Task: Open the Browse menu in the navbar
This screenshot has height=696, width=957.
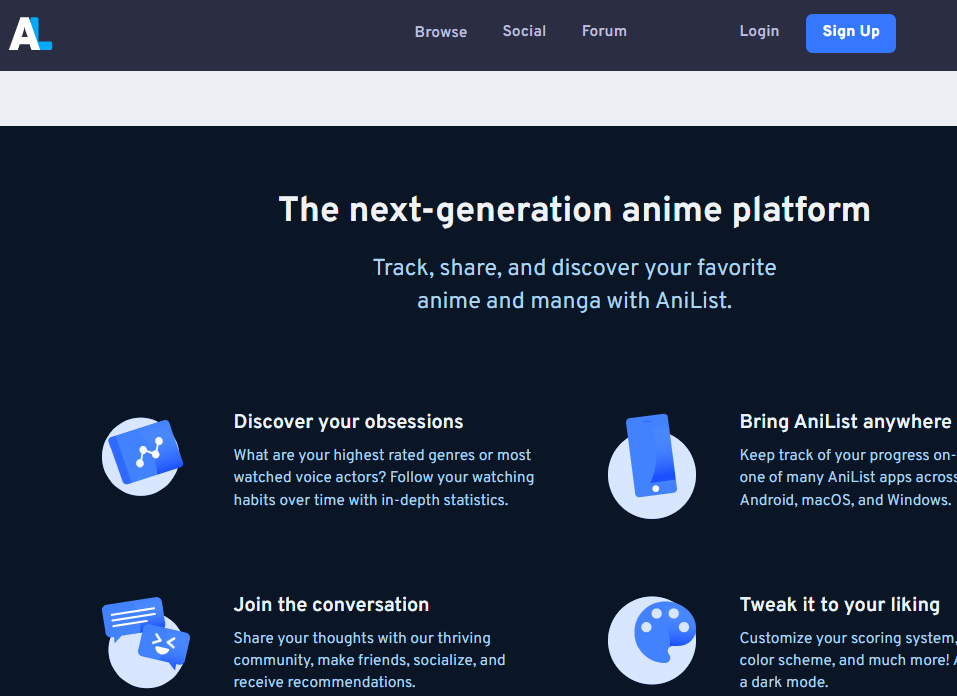Action: [440, 32]
